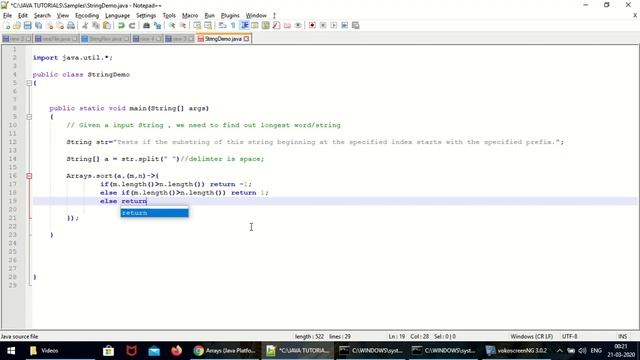Toggle synchronize horizontal scrolling icon
Viewport: 640px width, 360px height.
208,25
